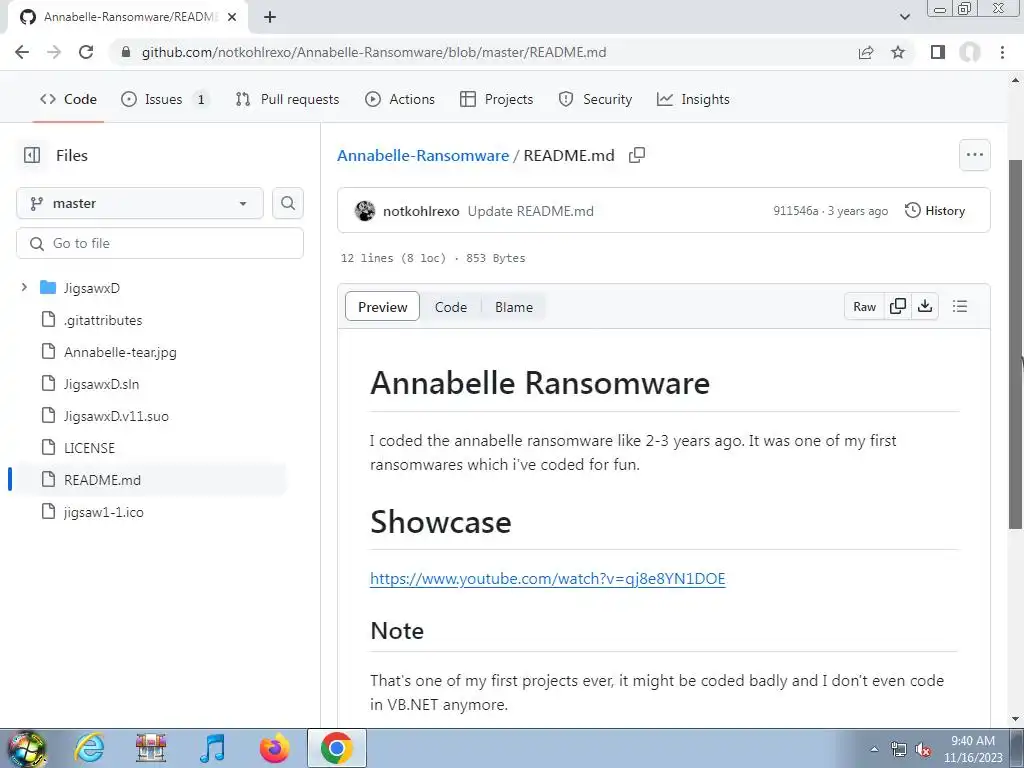Open the Windows Start button
Screen dimensions: 1024x768
26,748
